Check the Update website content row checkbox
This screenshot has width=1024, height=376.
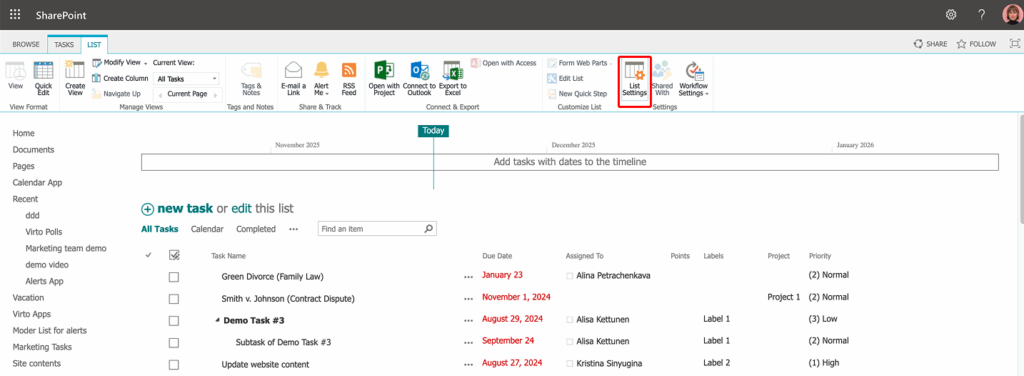click(x=174, y=364)
